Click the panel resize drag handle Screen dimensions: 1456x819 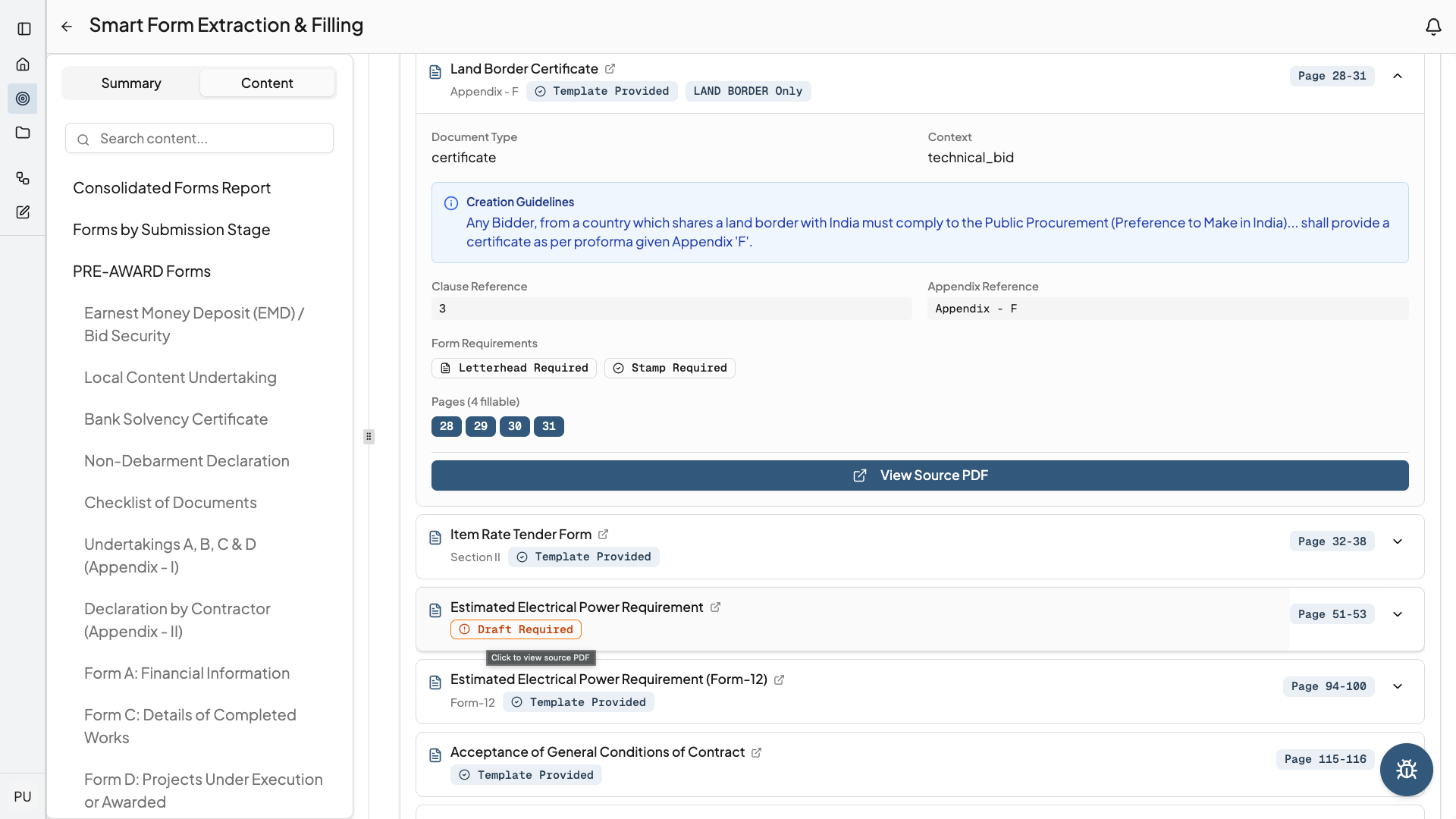(369, 437)
